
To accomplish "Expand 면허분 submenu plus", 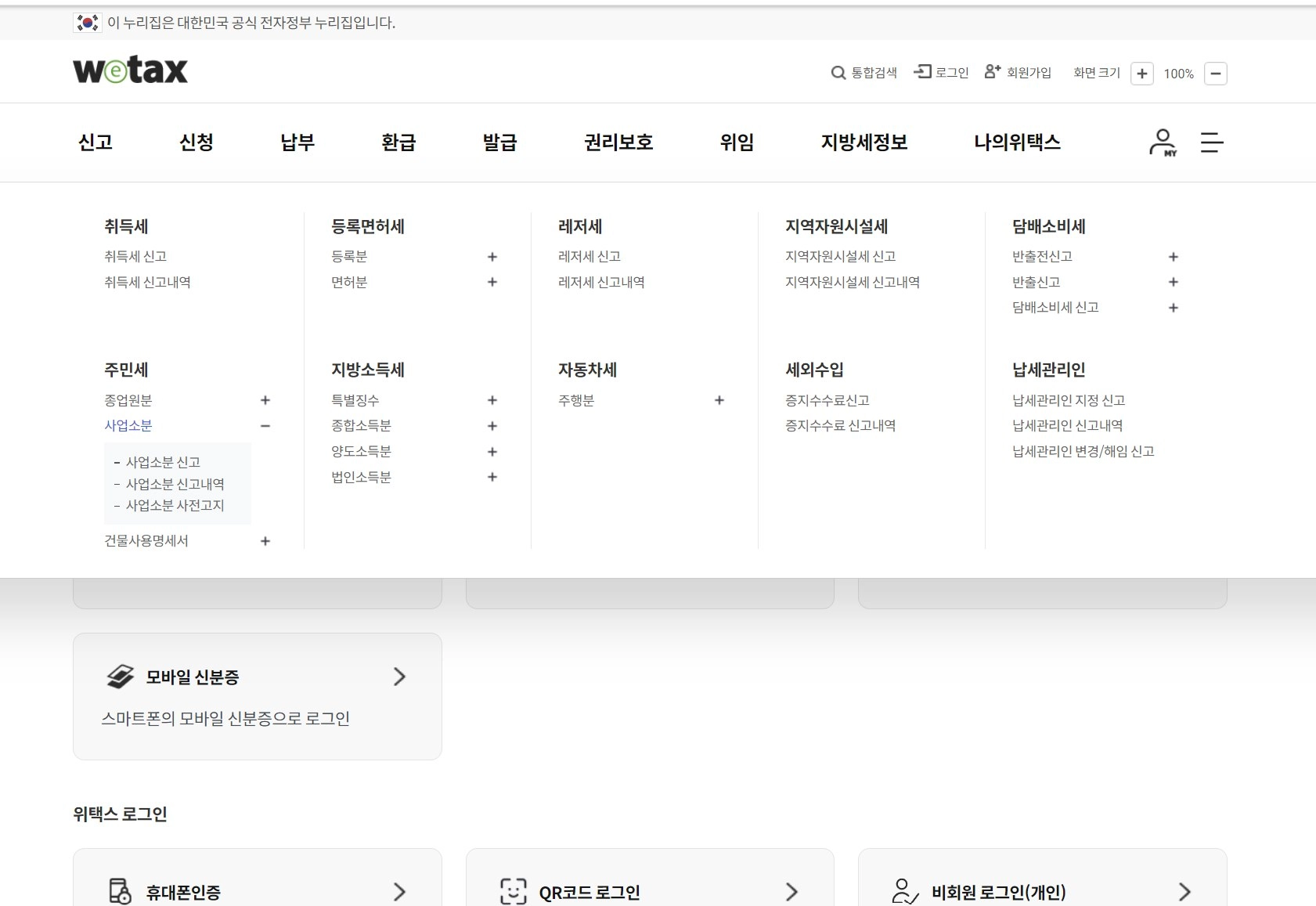I will point(492,282).
